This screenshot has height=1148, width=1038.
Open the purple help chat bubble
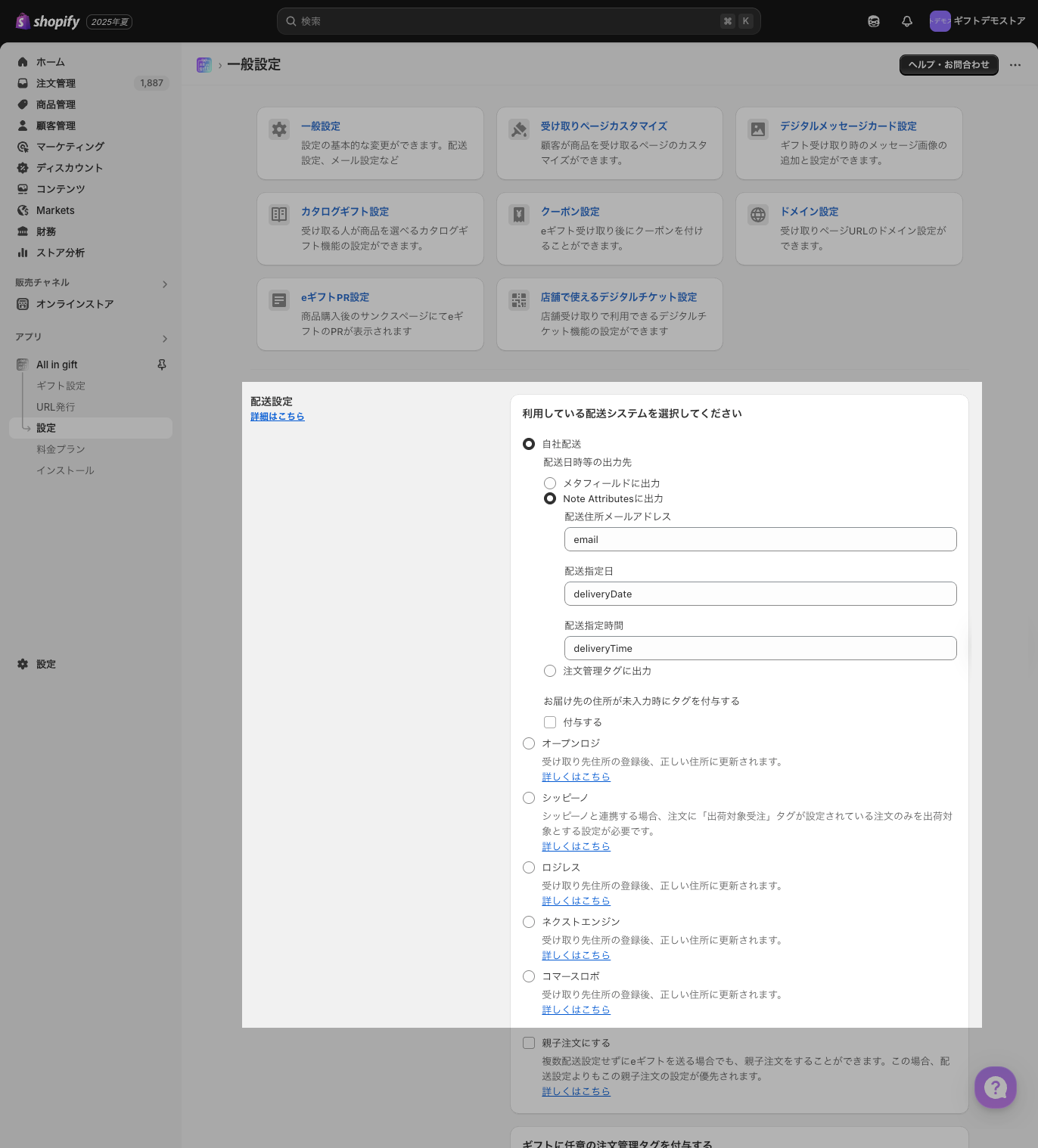(x=995, y=1087)
